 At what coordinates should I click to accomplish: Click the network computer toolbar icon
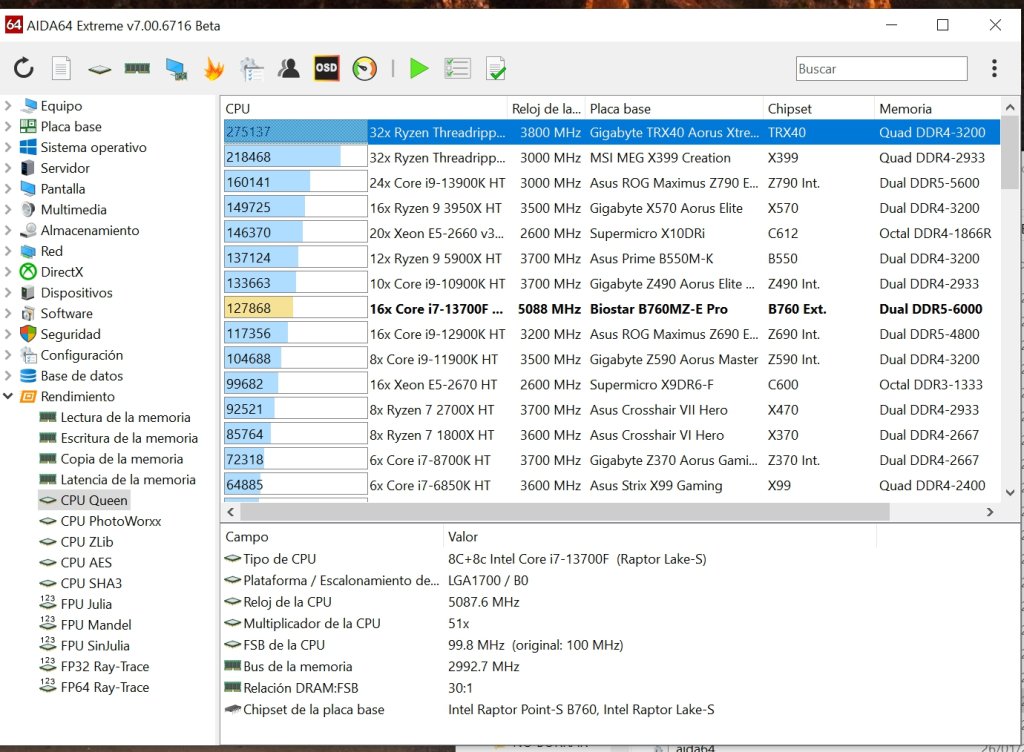(176, 69)
